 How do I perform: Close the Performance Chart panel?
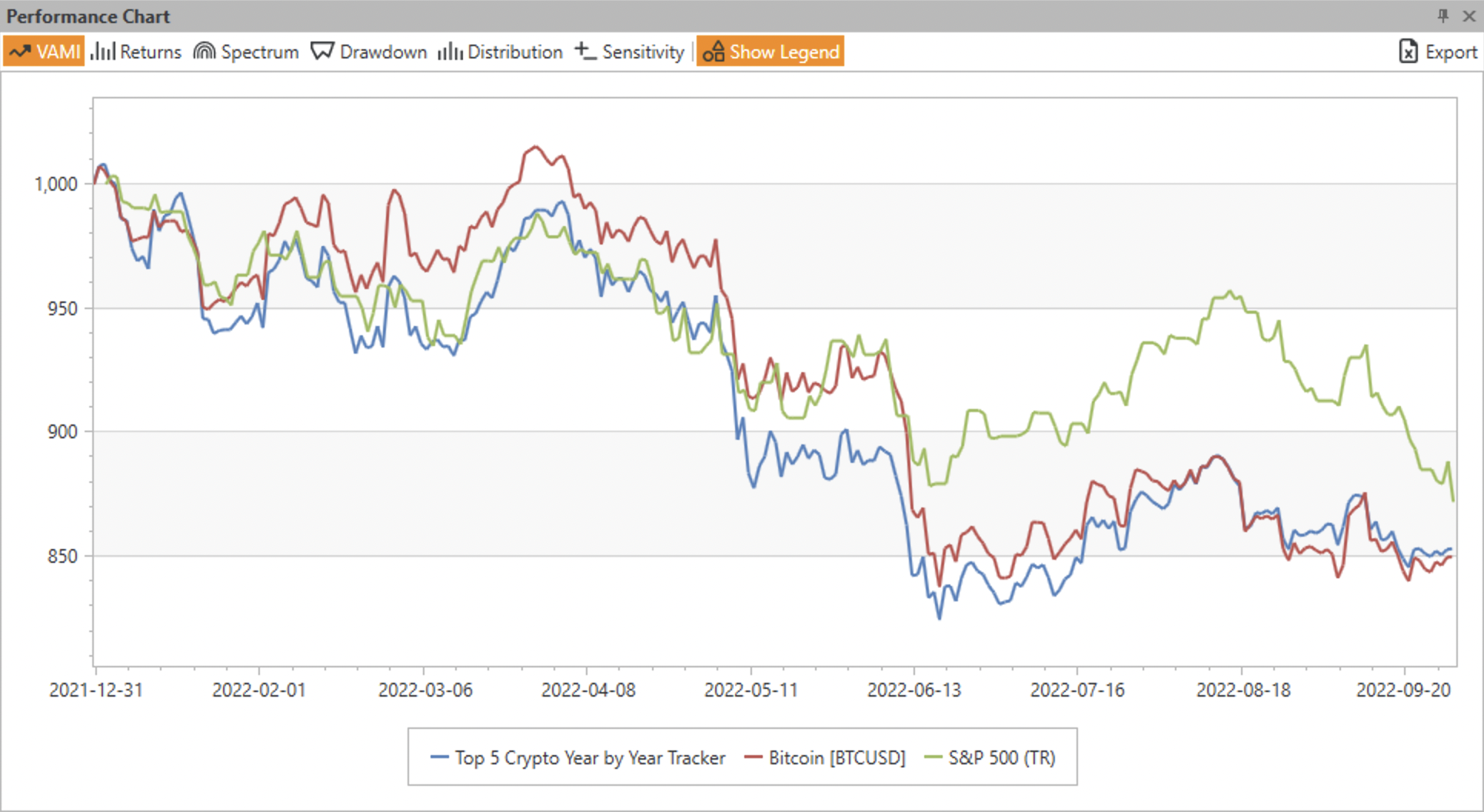tap(1469, 15)
